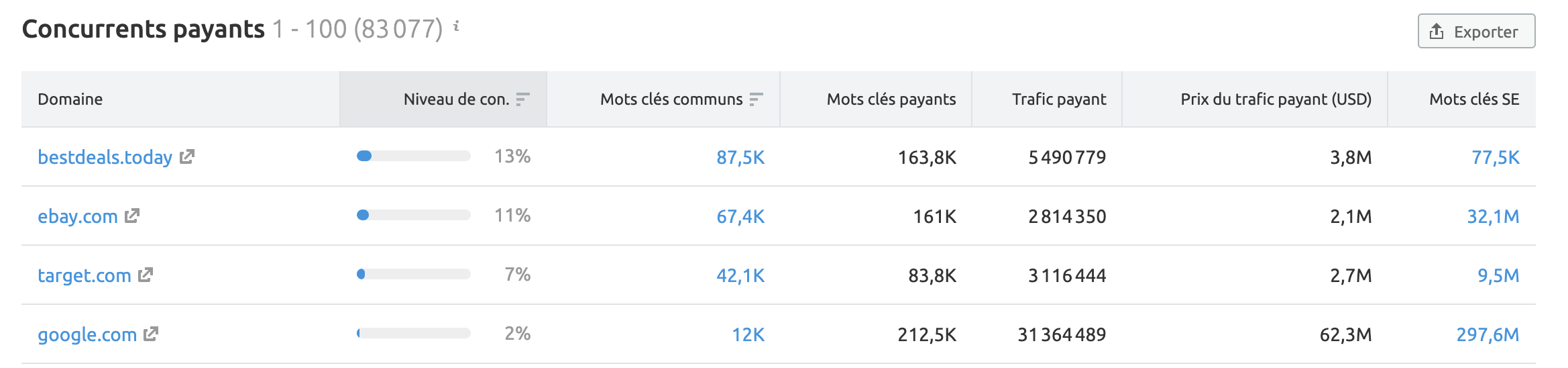Viewport: 1568px width, 368px height.
Task: Click the Mots clés SE column header
Action: tap(1473, 99)
